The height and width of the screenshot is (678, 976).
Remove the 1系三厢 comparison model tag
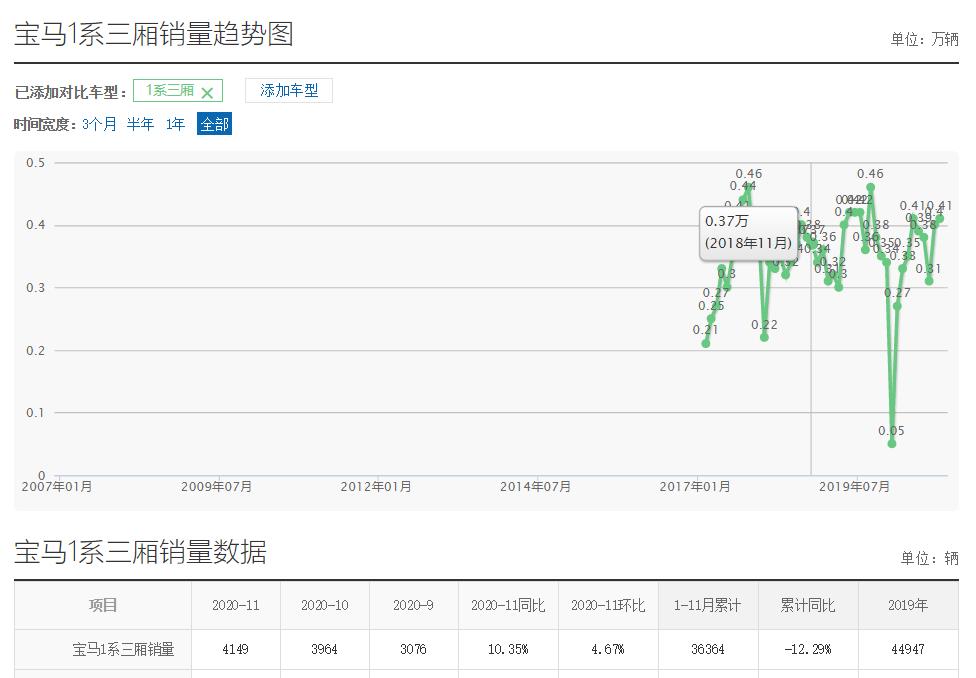tap(207, 93)
